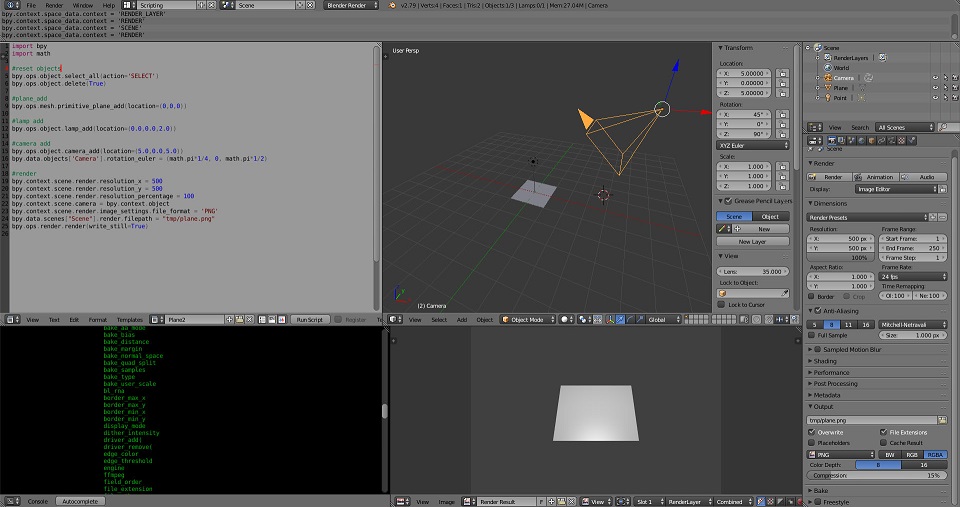Open the File menu
The image size is (960, 507).
tap(31, 5)
